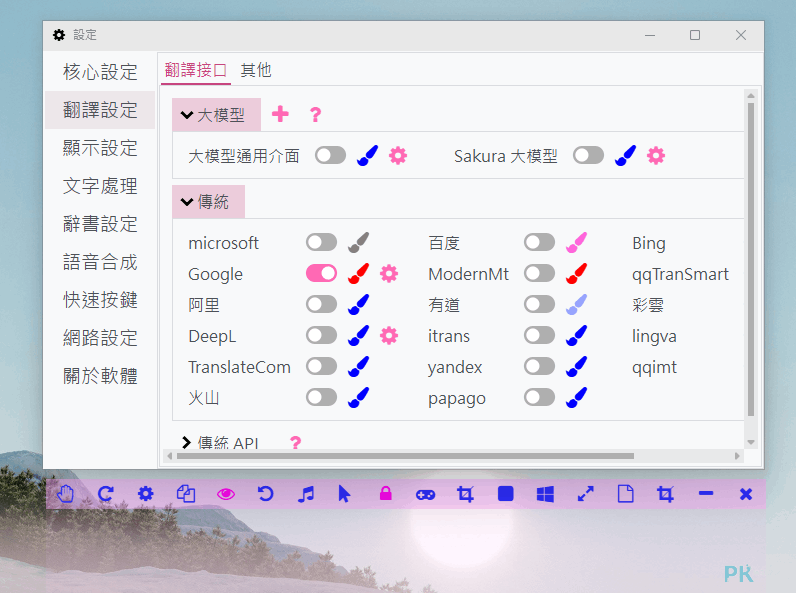Maximize the 設定 window
Image resolution: width=796 pixels, height=593 pixels.
(x=695, y=35)
